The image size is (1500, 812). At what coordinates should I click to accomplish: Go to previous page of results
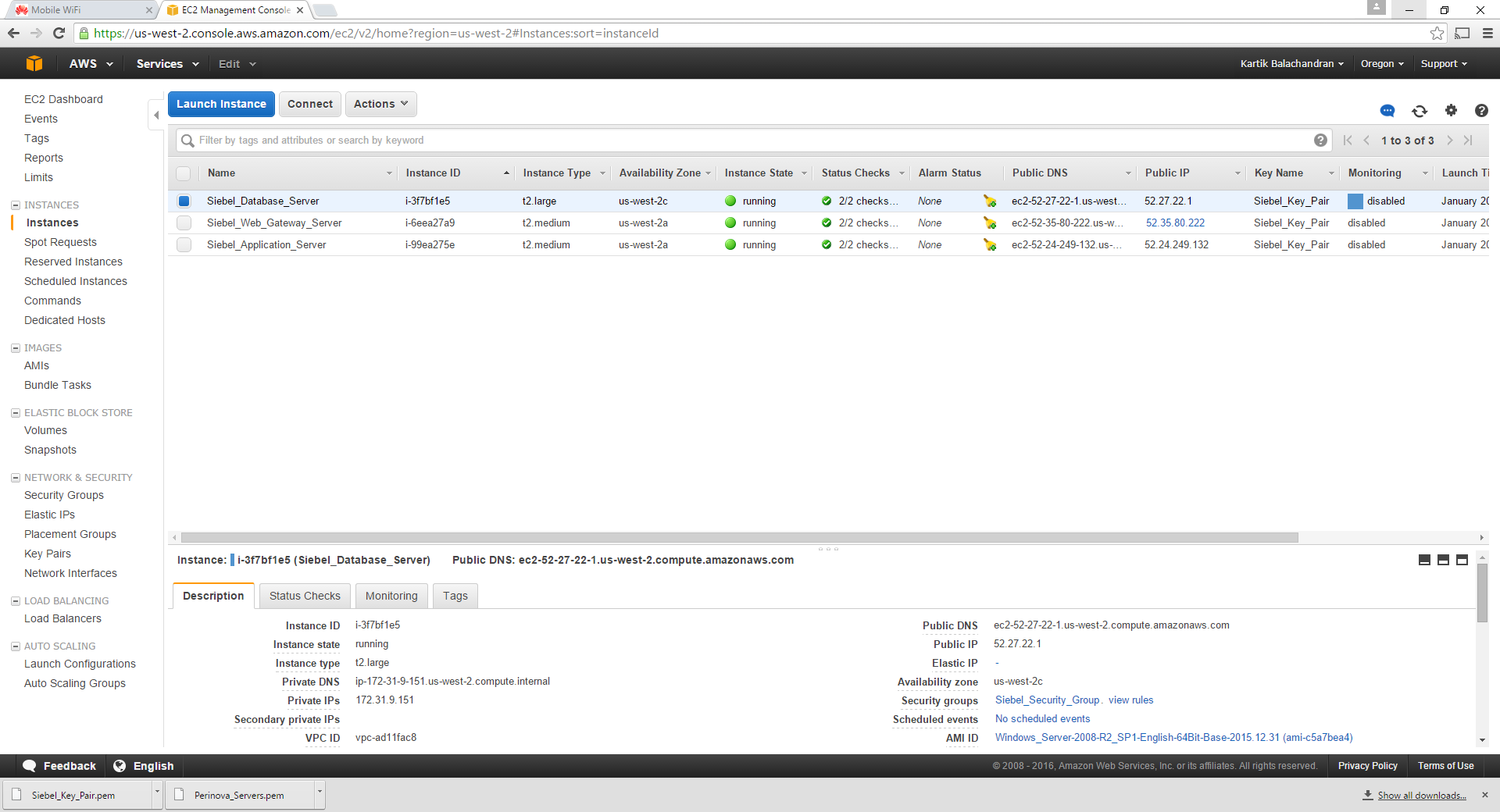(1366, 141)
